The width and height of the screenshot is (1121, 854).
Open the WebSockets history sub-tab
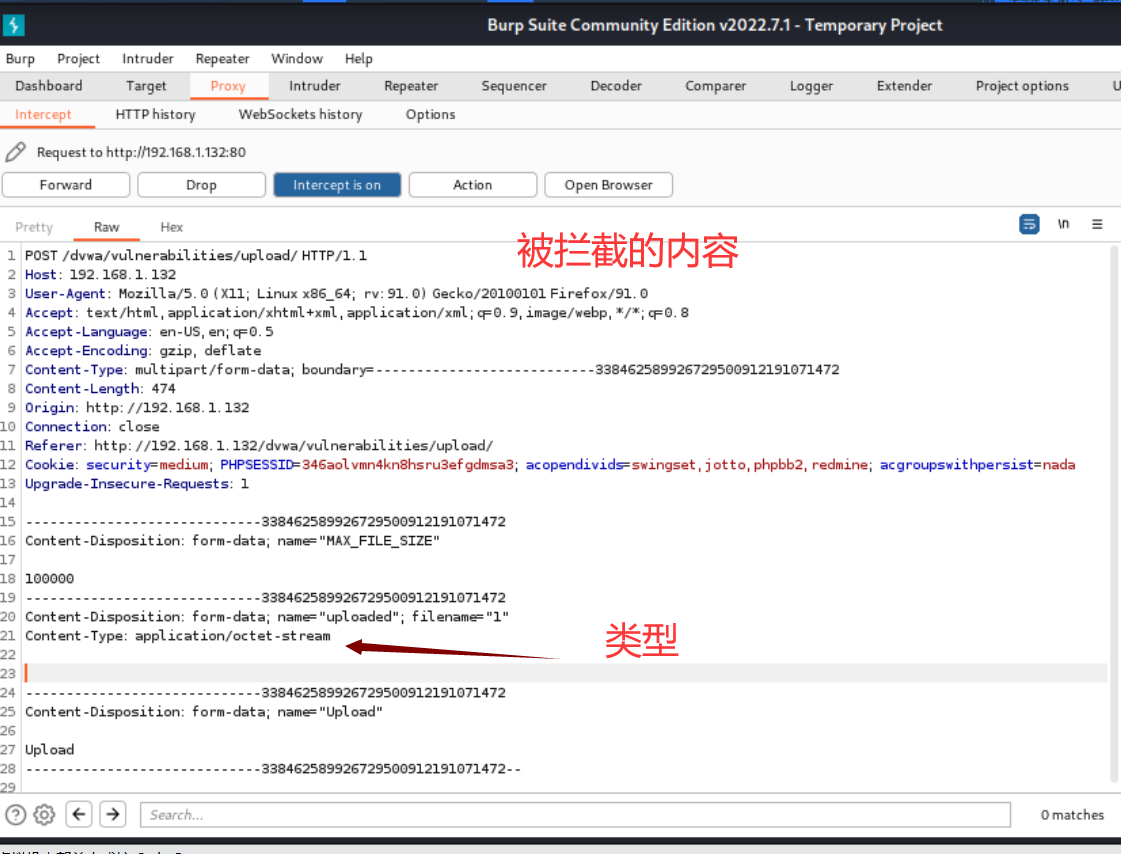coord(300,114)
